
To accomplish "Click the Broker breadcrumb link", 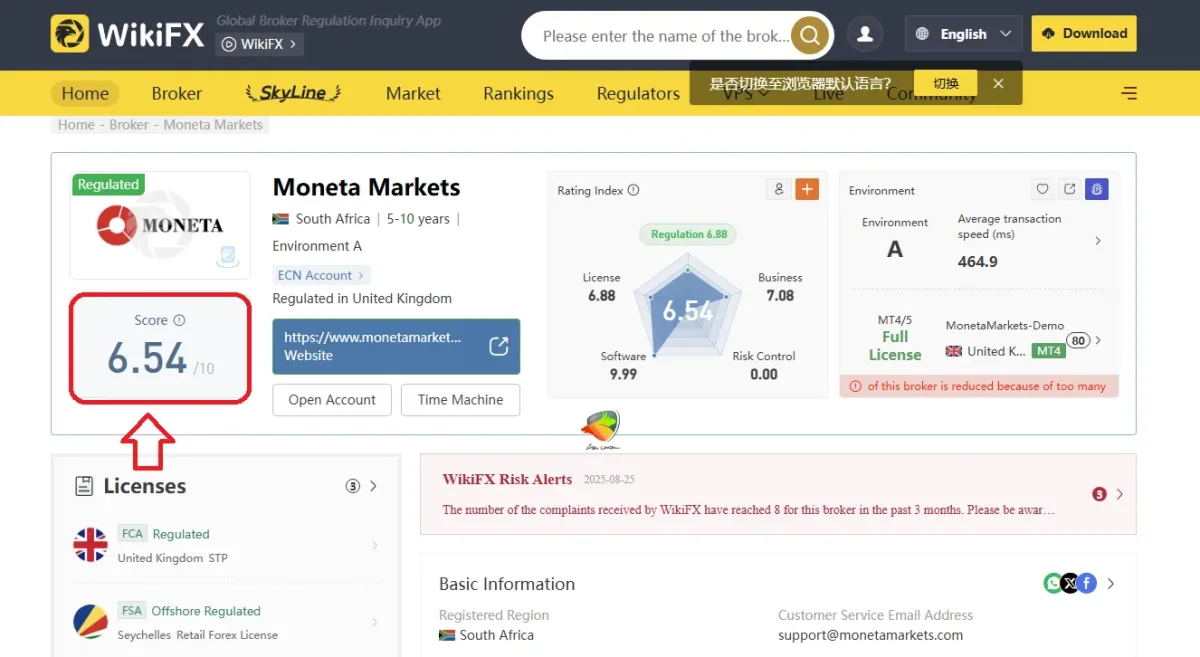I will [x=129, y=125].
